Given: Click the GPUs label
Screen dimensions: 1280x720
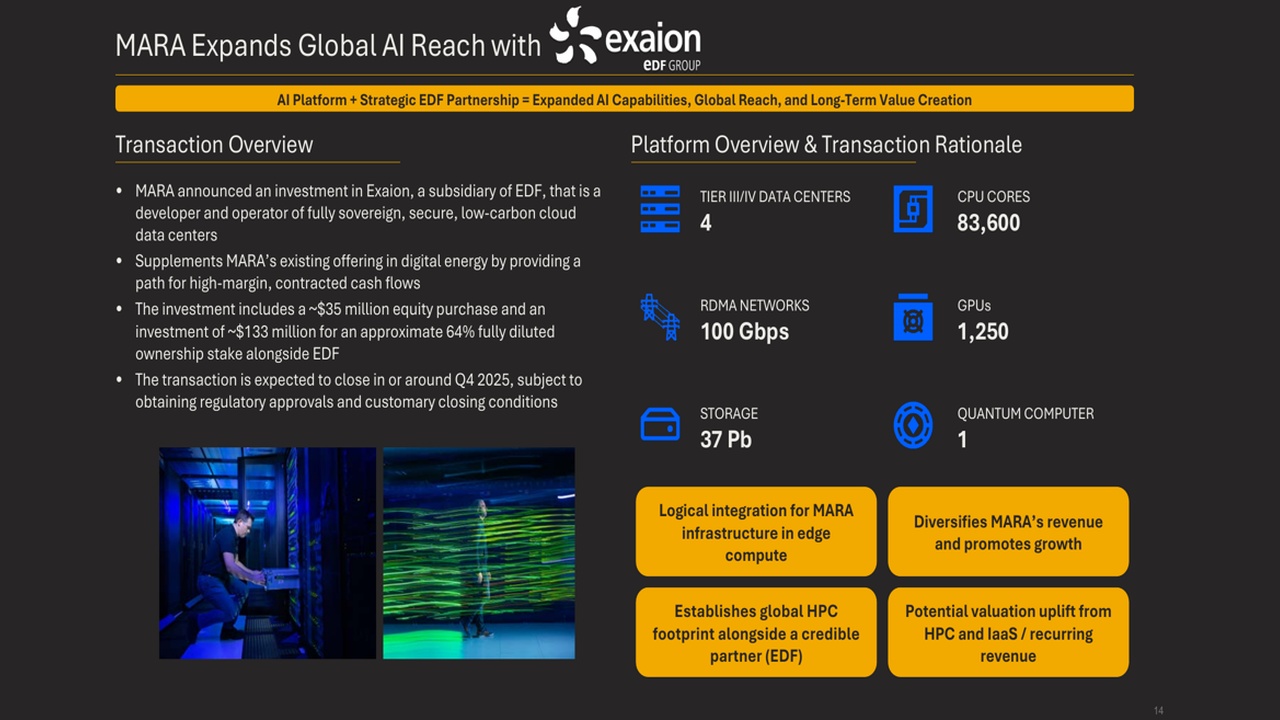Looking at the screenshot, I should point(974,305).
